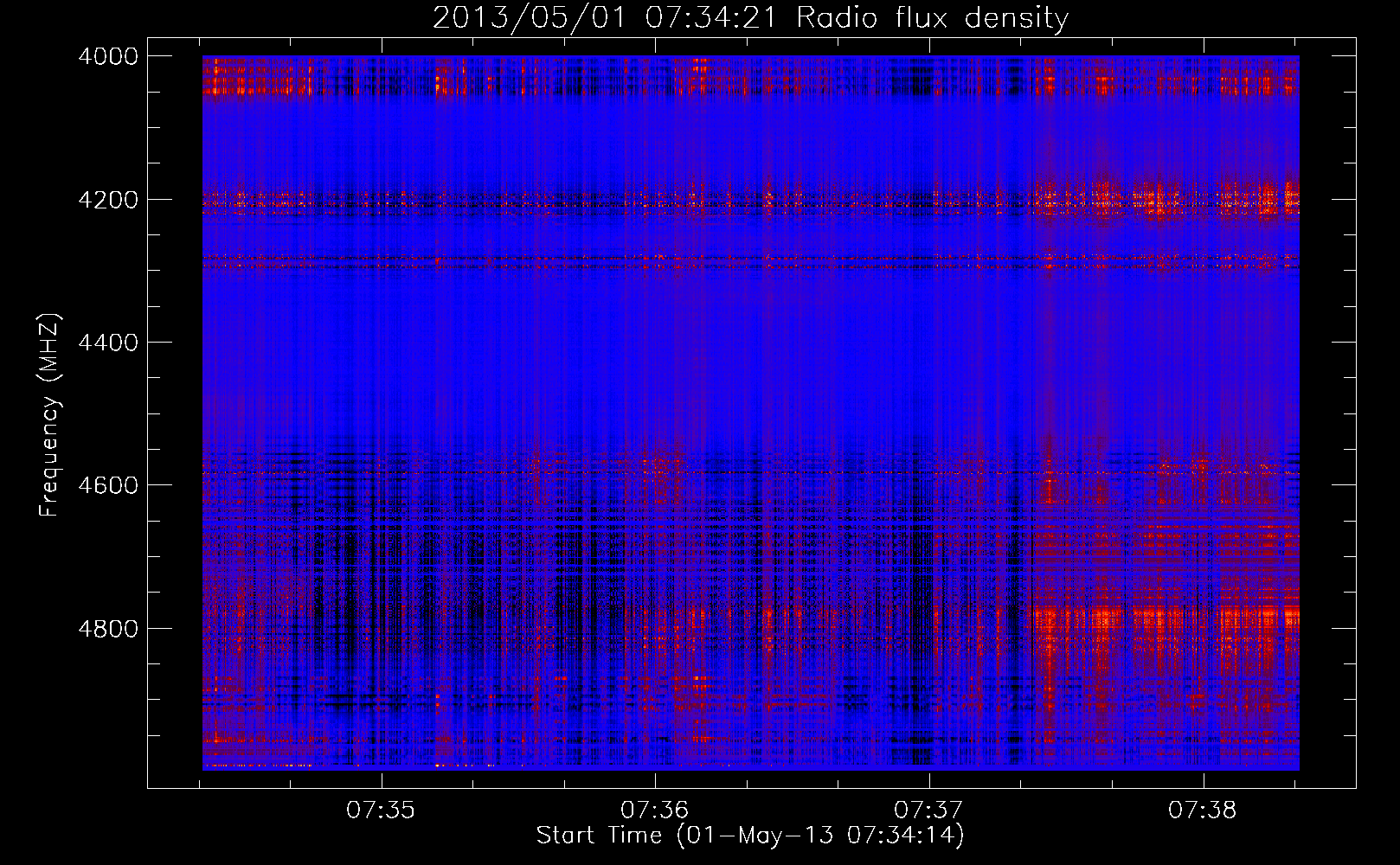Click the 07:35 time tick label
The height and width of the screenshot is (865, 1400).
click(x=381, y=811)
